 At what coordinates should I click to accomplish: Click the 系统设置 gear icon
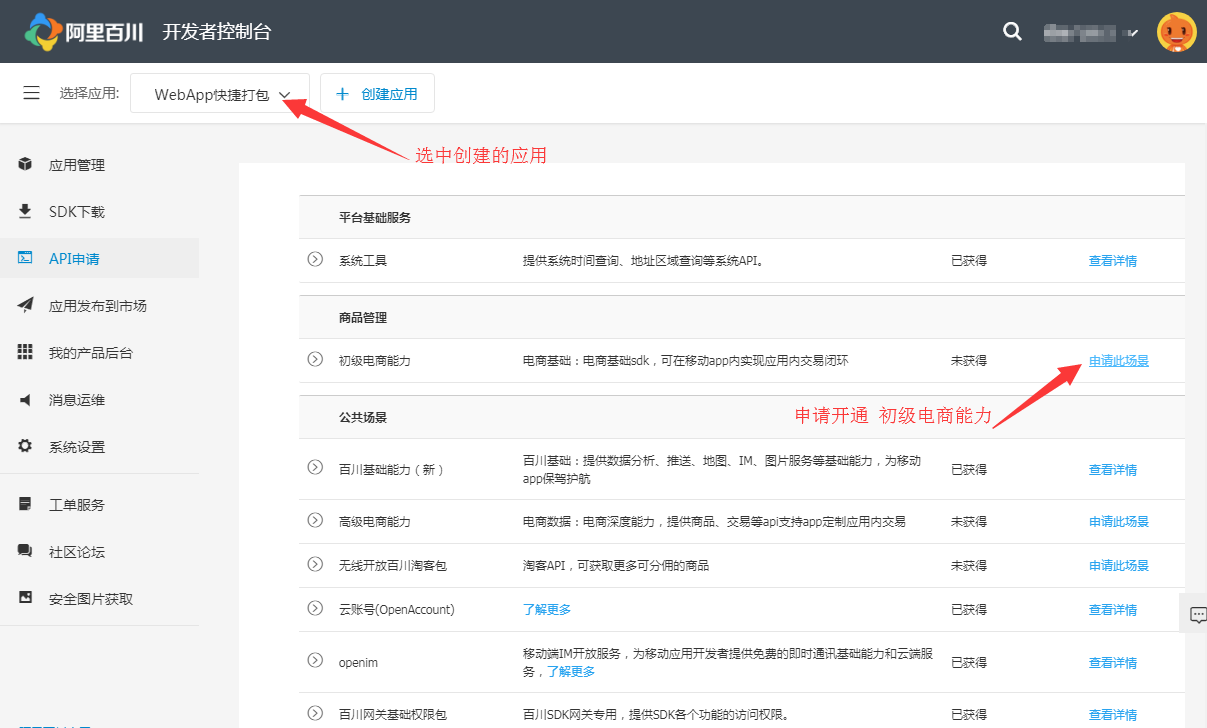pos(25,446)
